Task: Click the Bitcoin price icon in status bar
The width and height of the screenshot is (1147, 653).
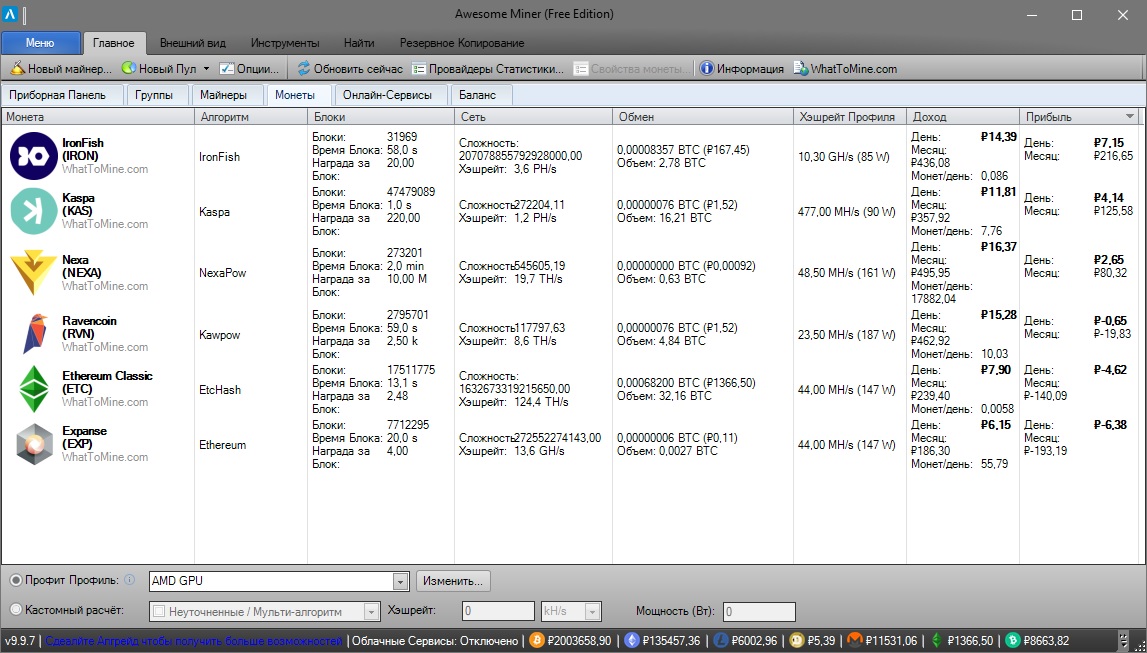Action: click(536, 641)
